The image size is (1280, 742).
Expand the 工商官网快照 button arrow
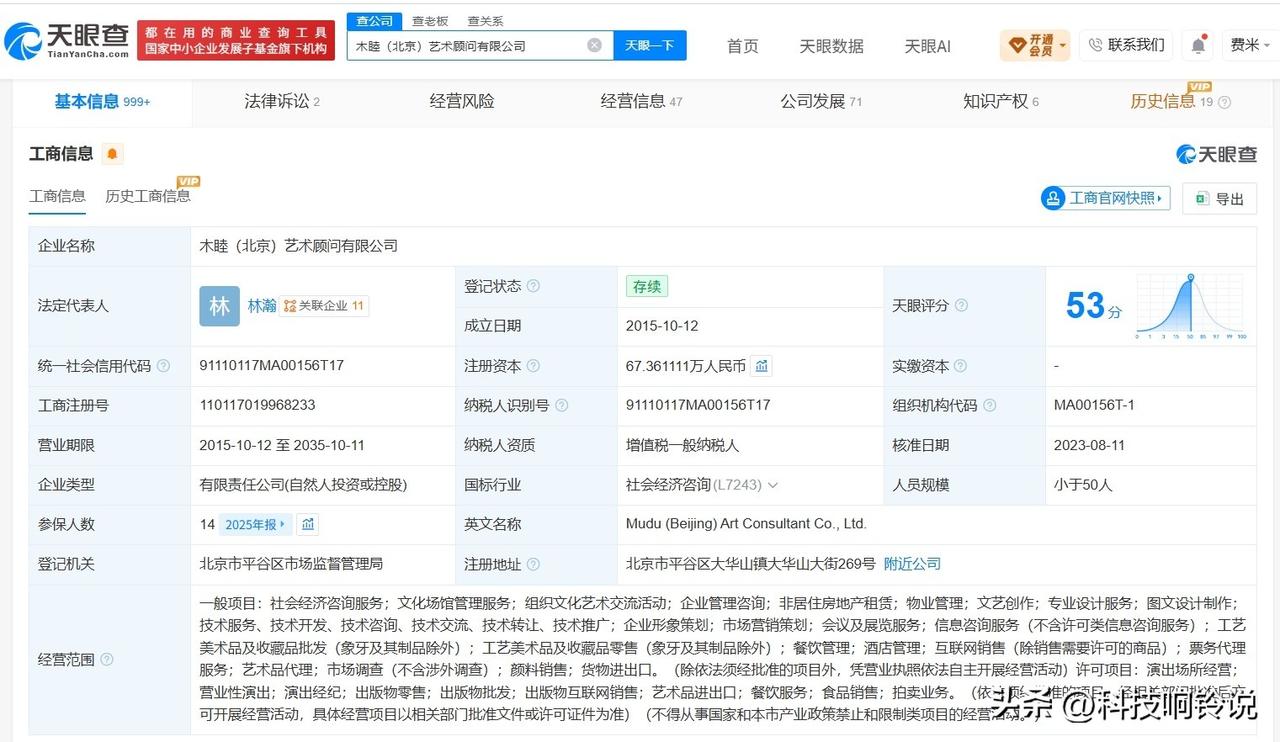click(x=1160, y=198)
